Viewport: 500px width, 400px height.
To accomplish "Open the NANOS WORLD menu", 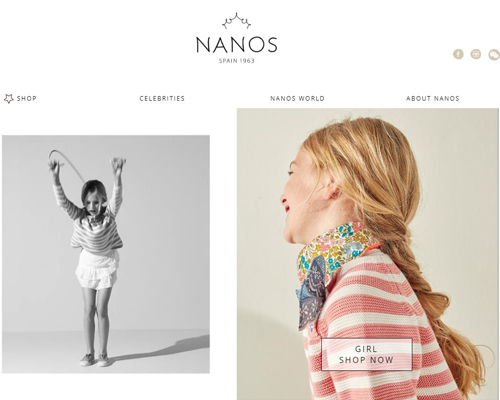I will pos(297,99).
